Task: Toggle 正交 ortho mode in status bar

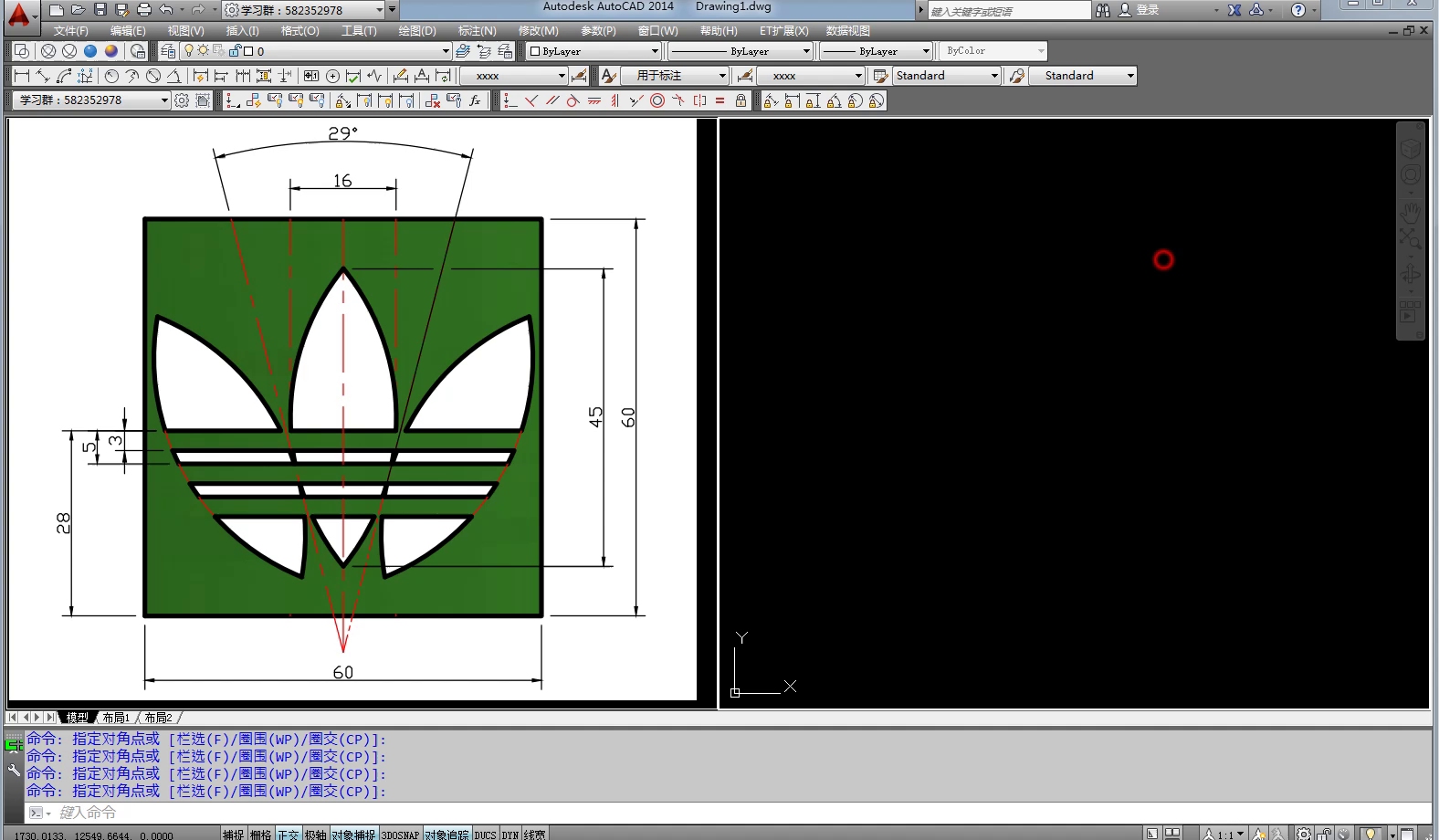Action: point(289,834)
